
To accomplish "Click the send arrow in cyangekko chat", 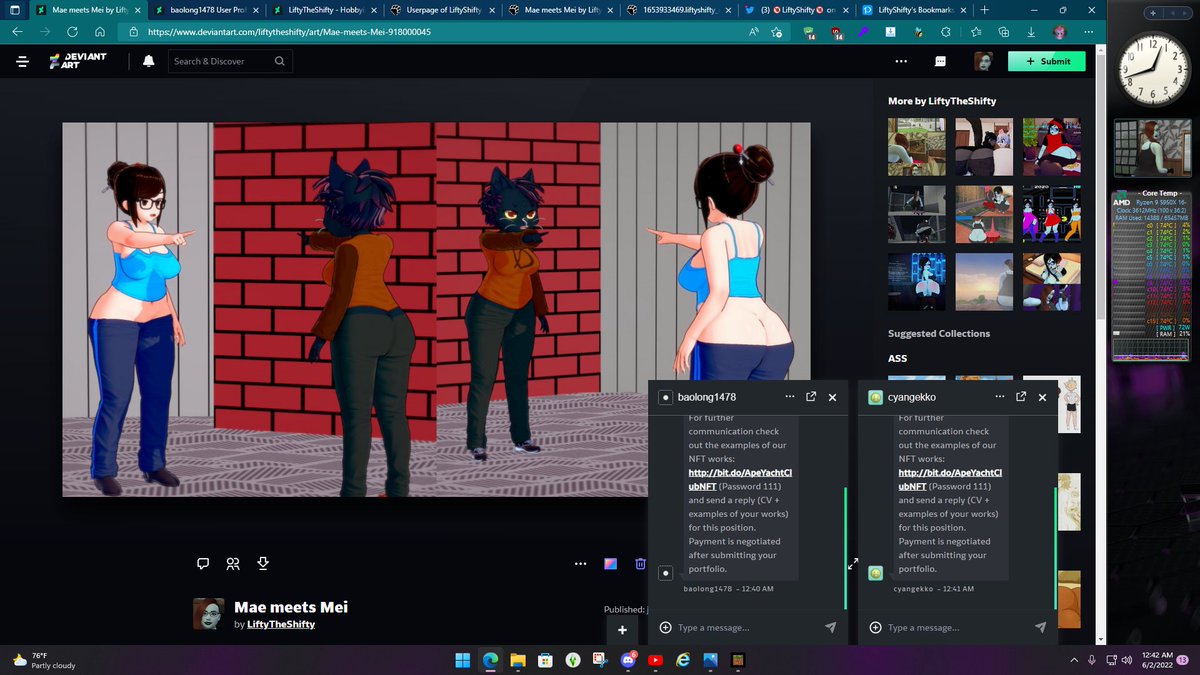I will tap(1040, 627).
